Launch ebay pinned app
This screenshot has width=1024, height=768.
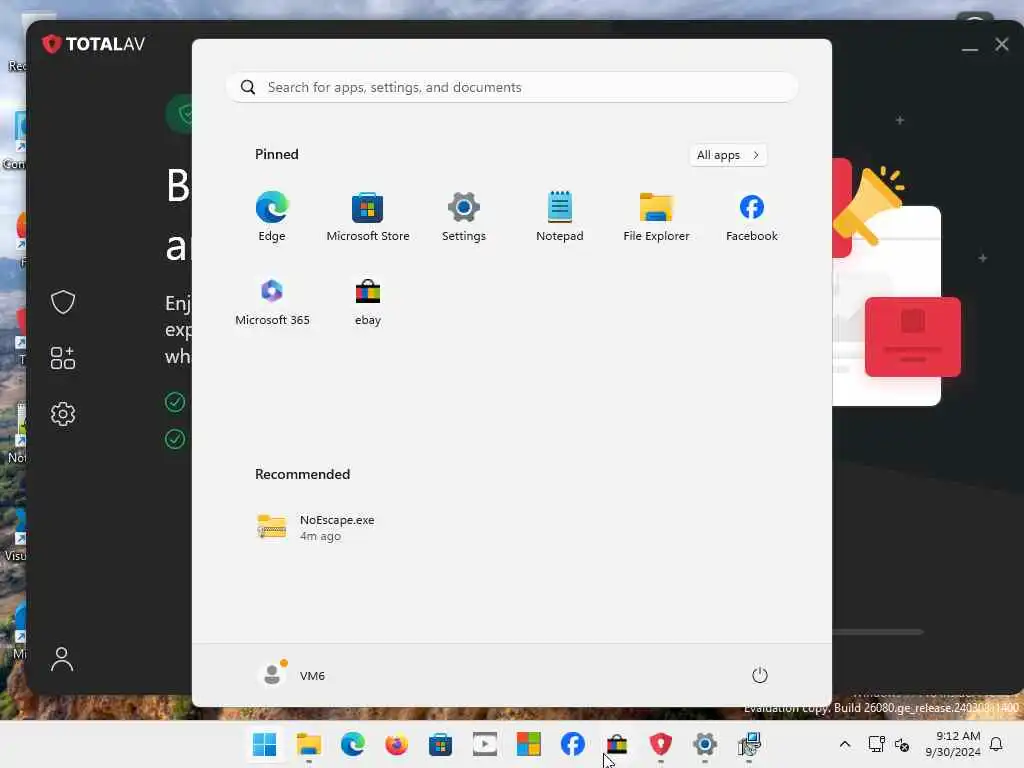click(x=368, y=301)
